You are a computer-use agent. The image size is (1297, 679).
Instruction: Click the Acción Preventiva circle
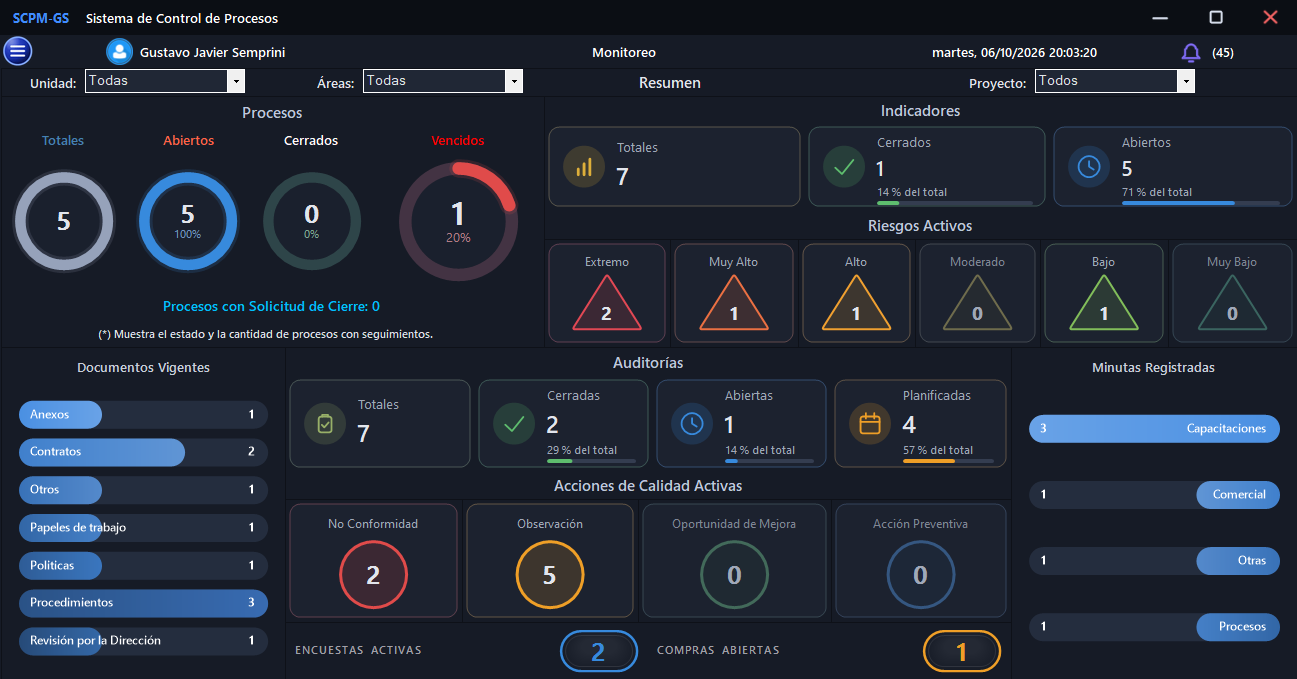tap(920, 575)
